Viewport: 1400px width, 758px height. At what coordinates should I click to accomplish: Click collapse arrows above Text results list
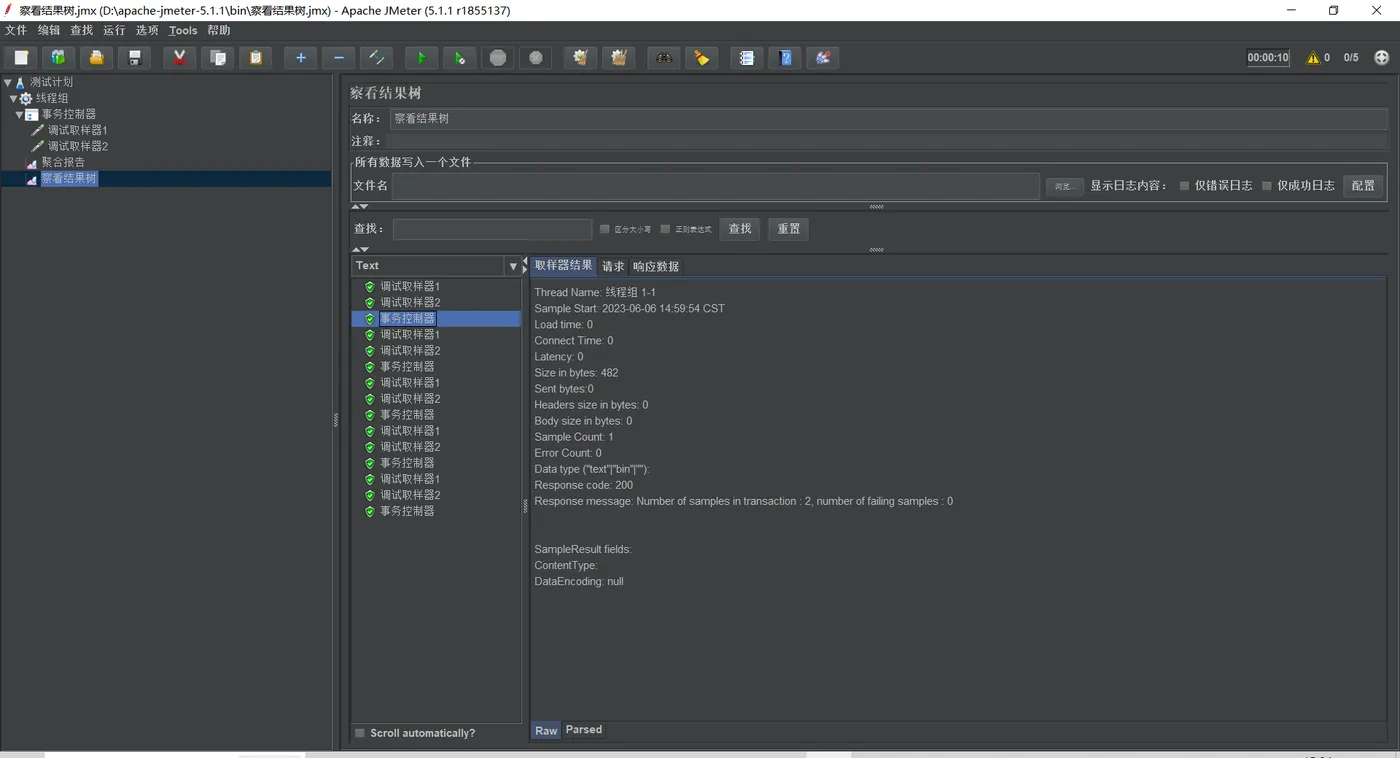[x=361, y=249]
